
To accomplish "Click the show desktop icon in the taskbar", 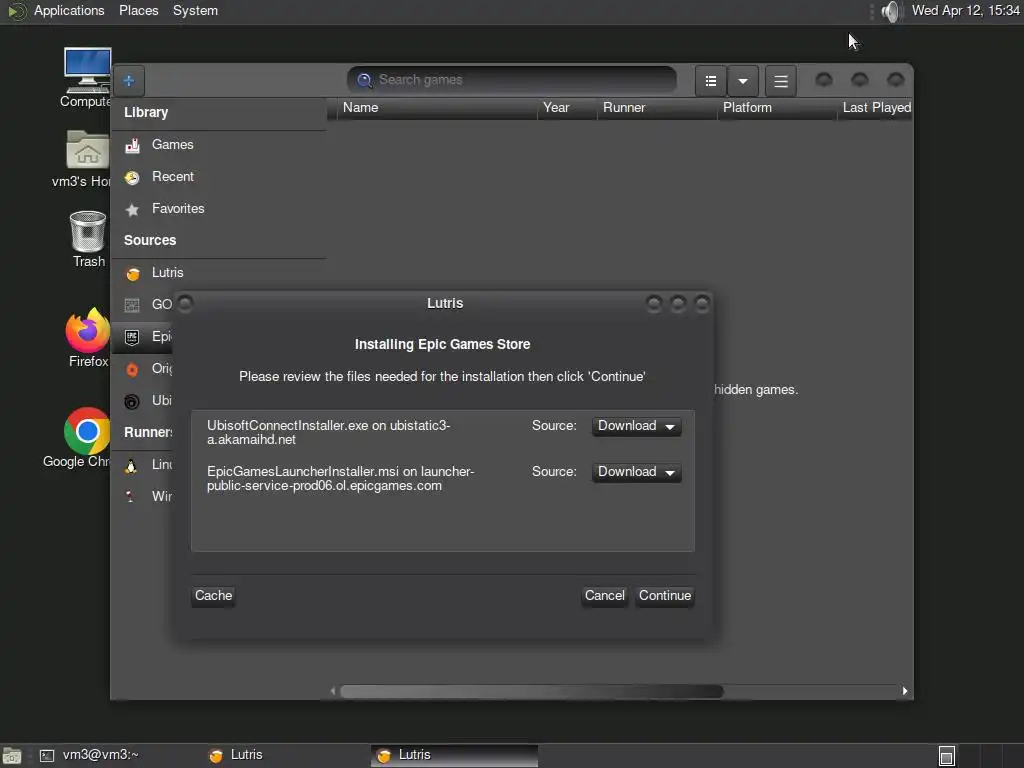I will pyautogui.click(x=12, y=756).
